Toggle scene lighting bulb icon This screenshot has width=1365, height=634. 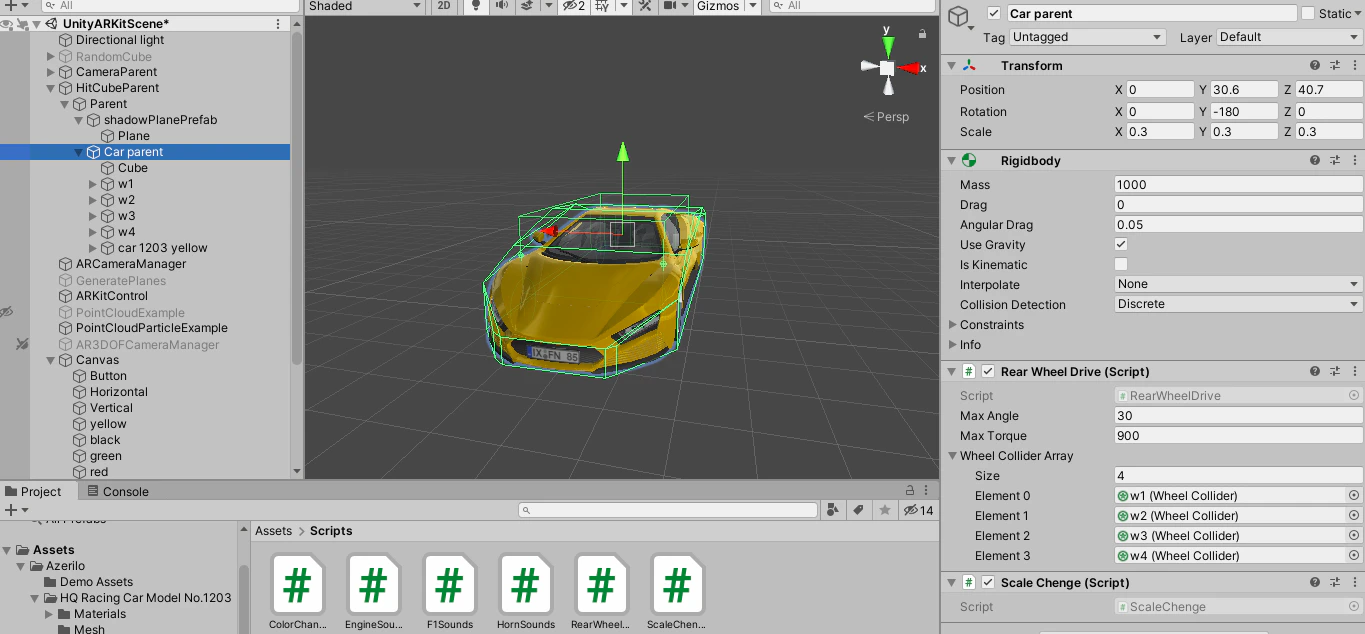[475, 6]
